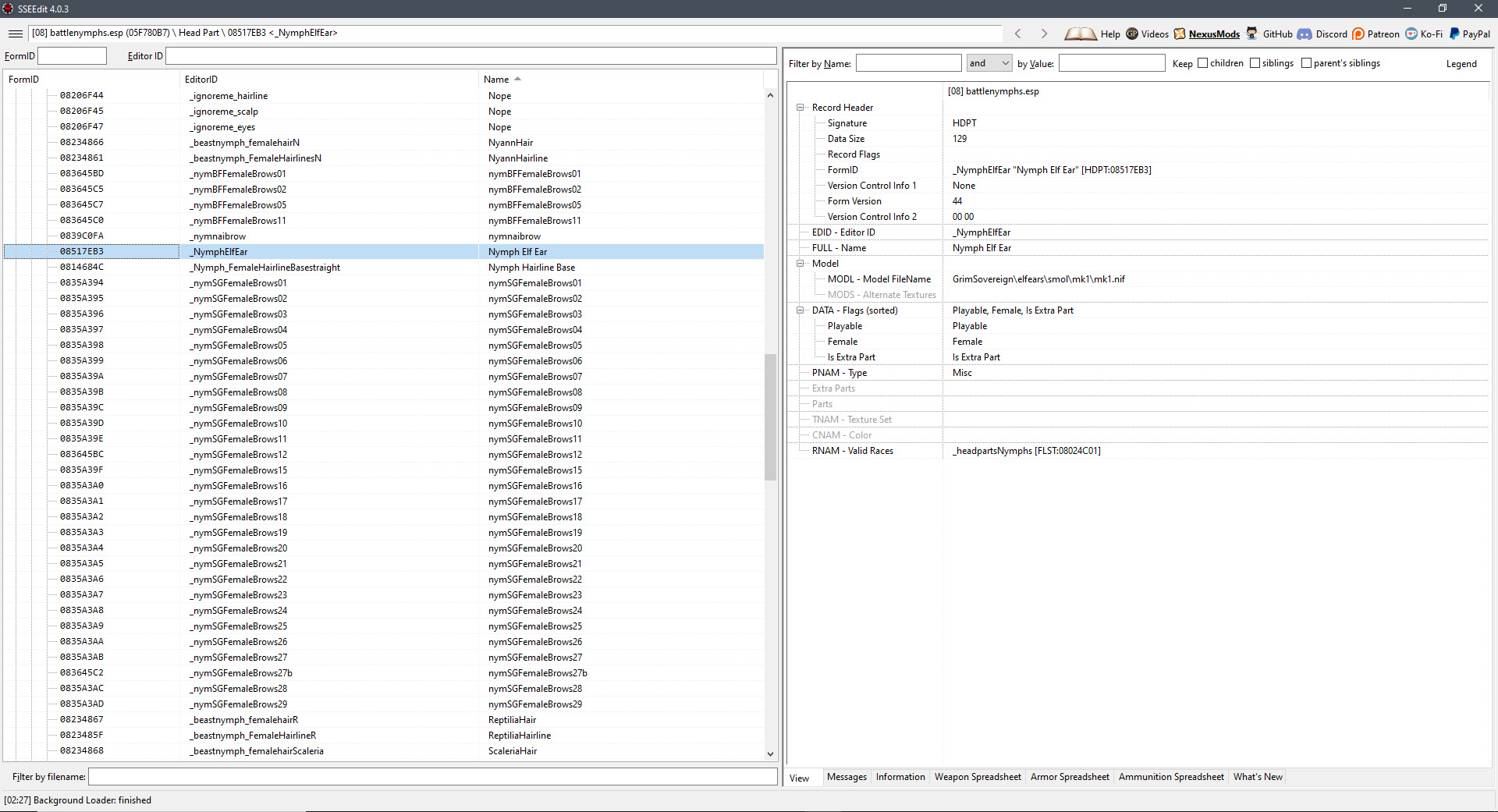1498x812 pixels.
Task: Select record _beastnymph_femalehairN
Action: [x=384, y=143]
